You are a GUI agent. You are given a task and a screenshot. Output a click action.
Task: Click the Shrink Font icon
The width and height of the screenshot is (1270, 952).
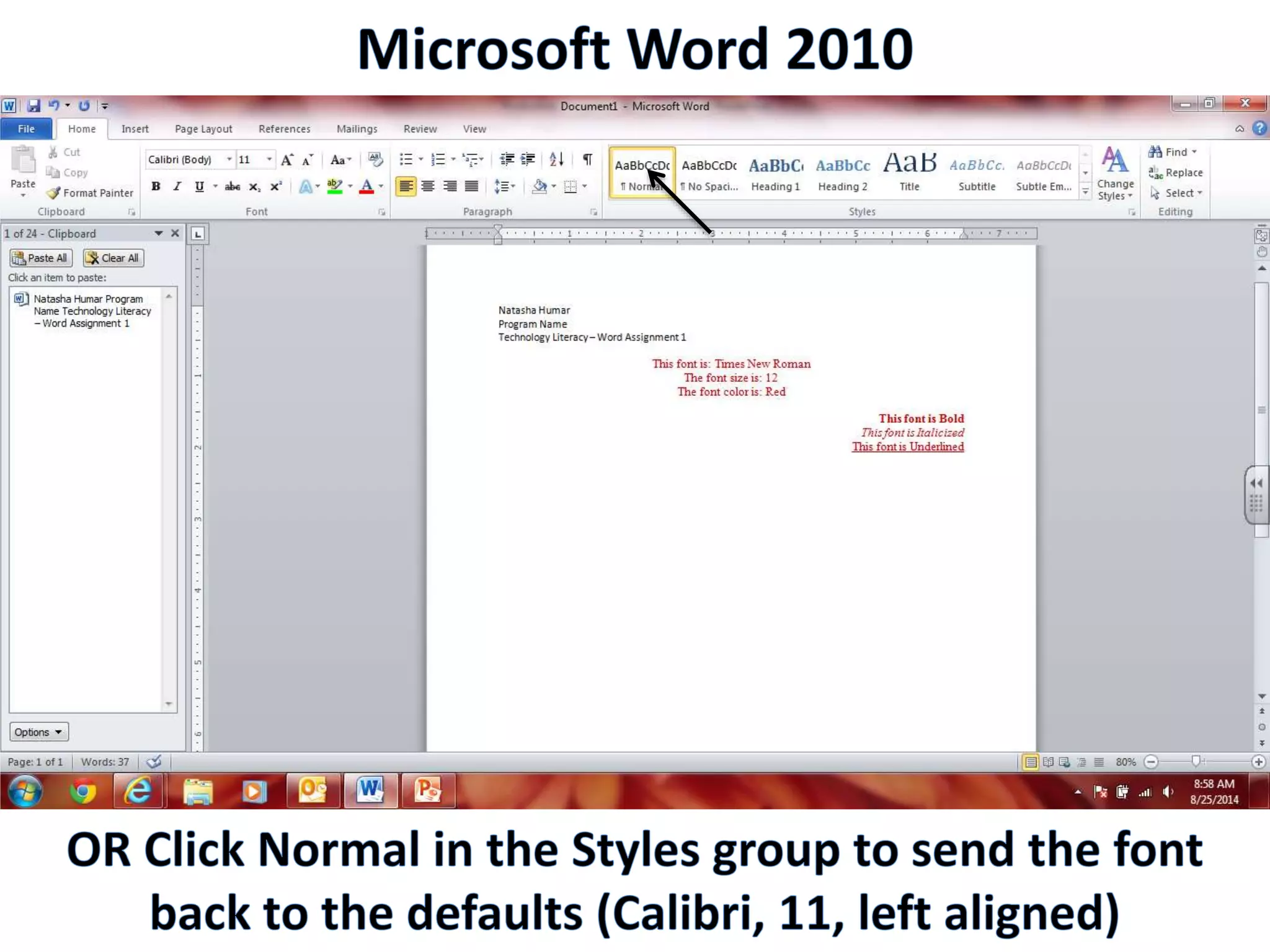pyautogui.click(x=308, y=160)
